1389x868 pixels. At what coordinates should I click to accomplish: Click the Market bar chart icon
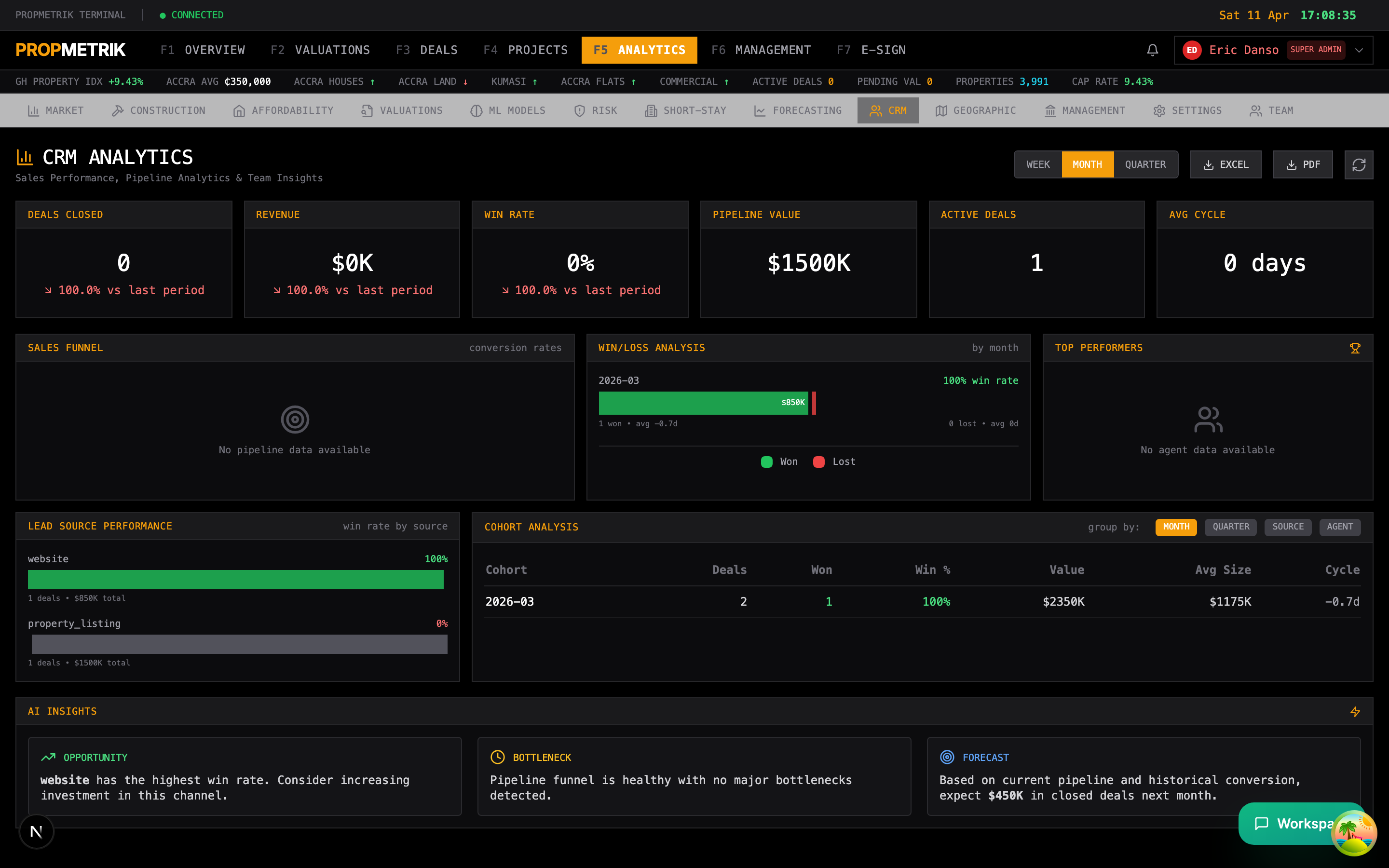tap(33, 111)
